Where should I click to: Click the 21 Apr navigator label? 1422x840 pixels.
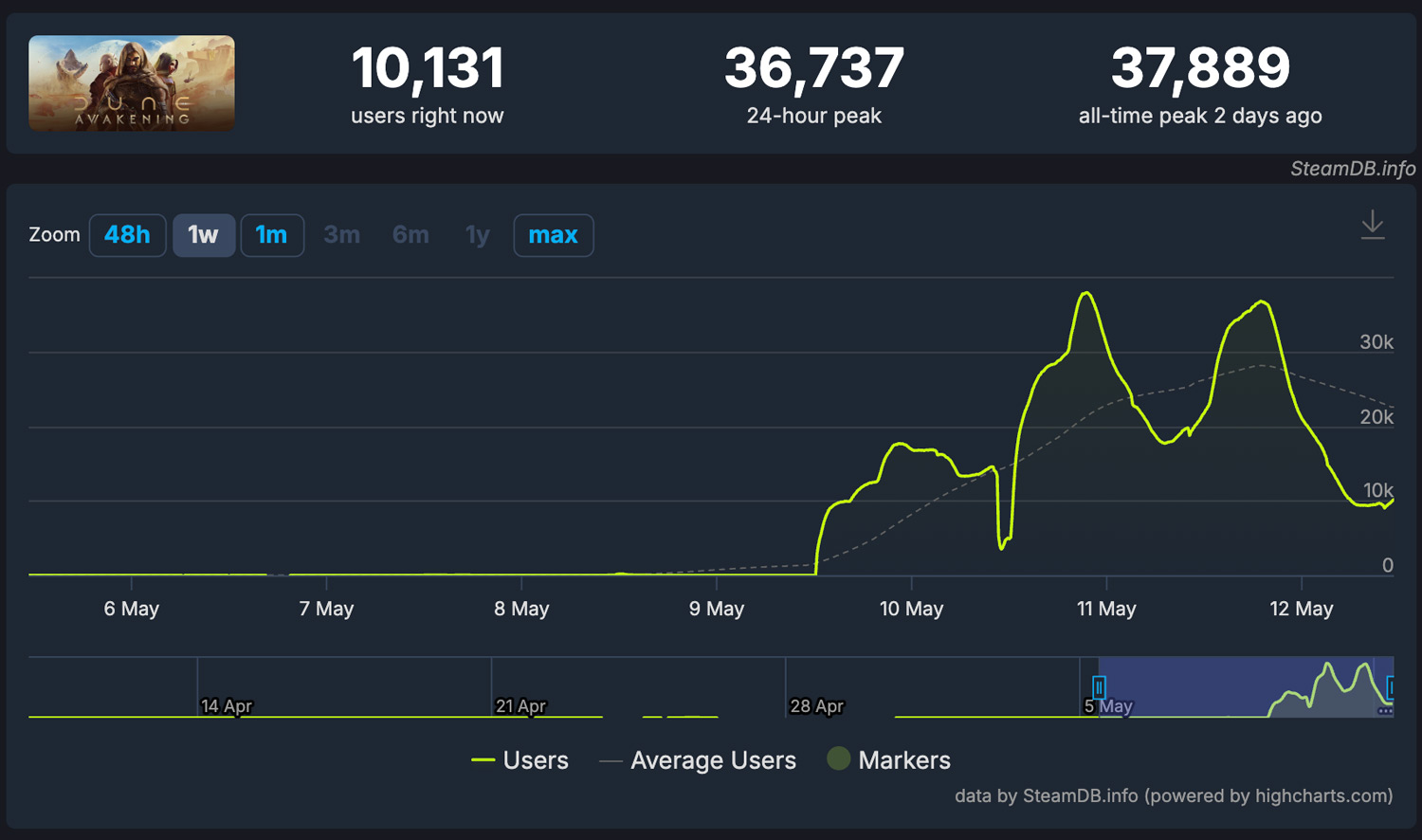[x=520, y=706]
